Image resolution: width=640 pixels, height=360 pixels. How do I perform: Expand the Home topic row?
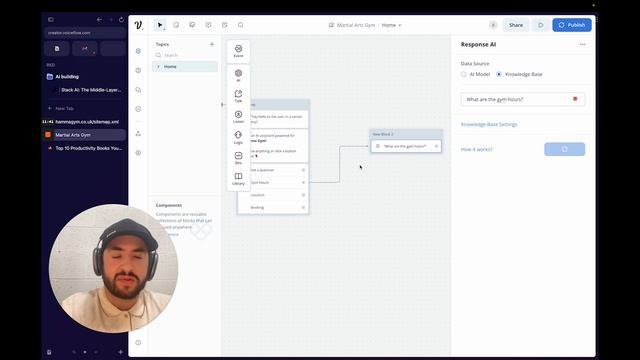pyautogui.click(x=158, y=67)
